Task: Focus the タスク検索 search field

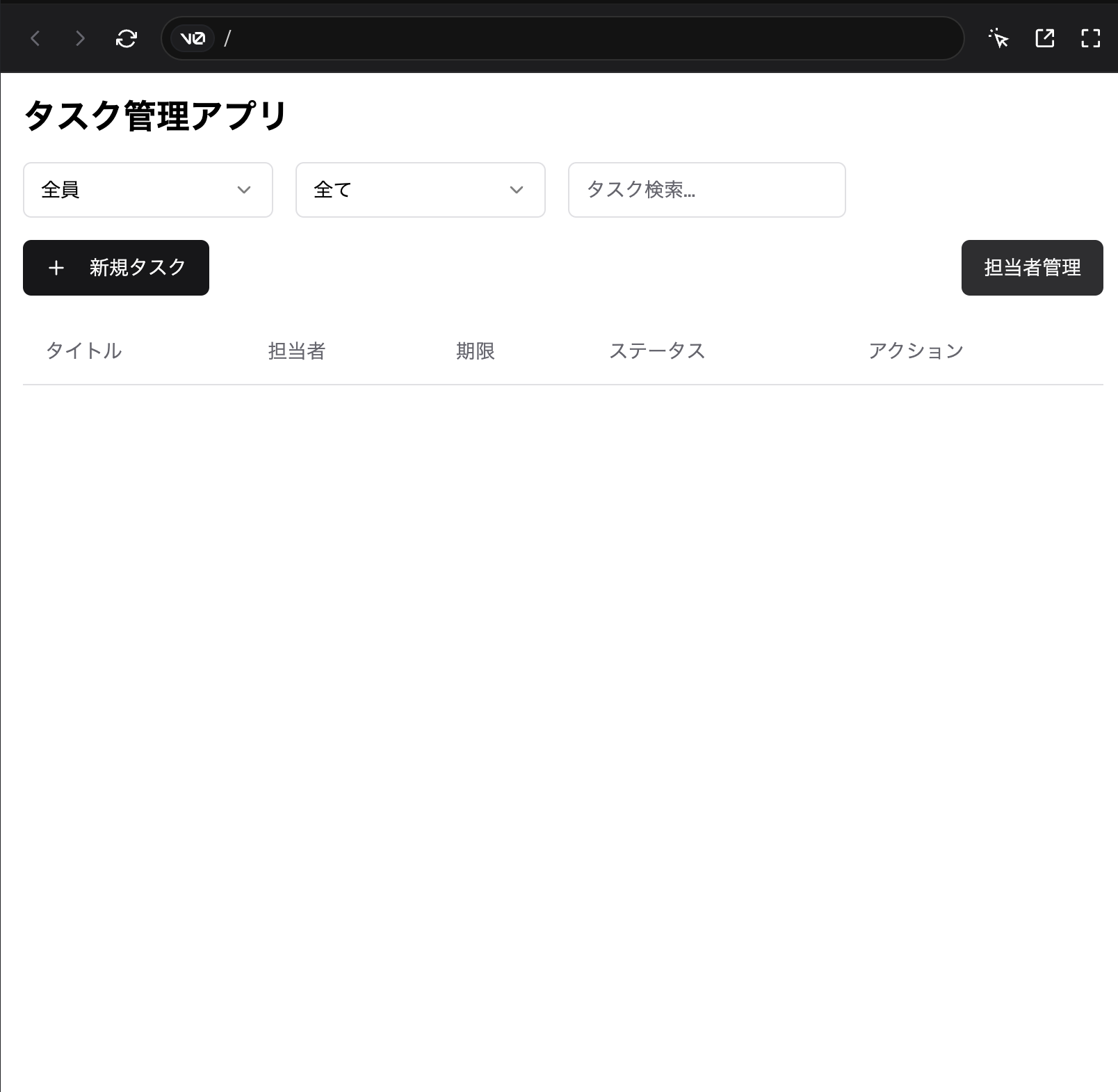Action: point(707,190)
